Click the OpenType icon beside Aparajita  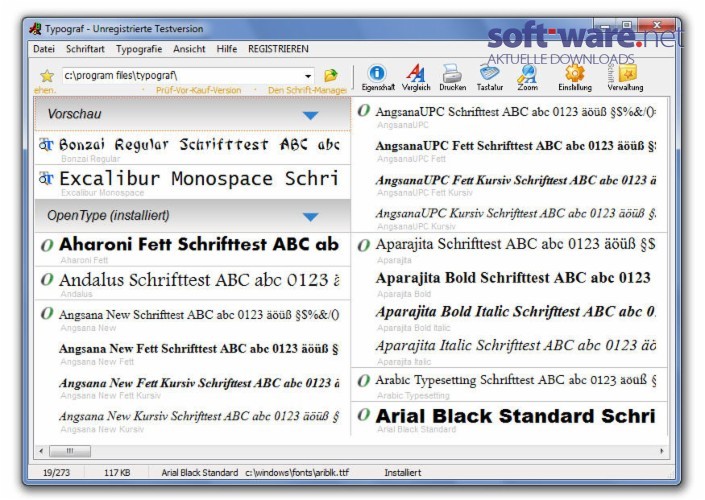[364, 245]
